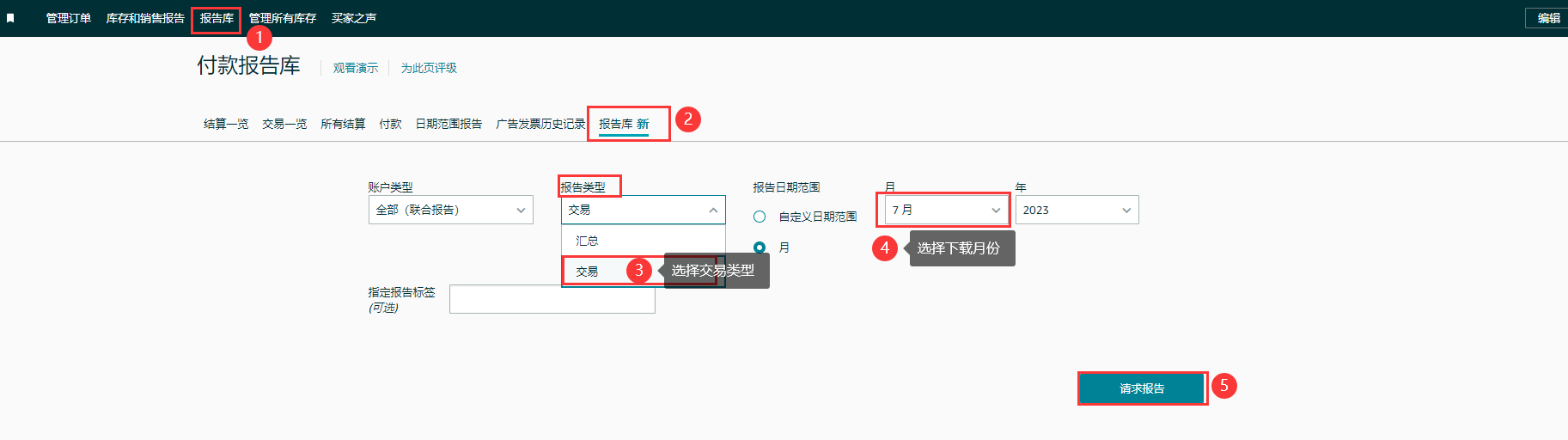The width and height of the screenshot is (1568, 440).
Task: Click the 指定报告标签 text input field
Action: tap(552, 299)
